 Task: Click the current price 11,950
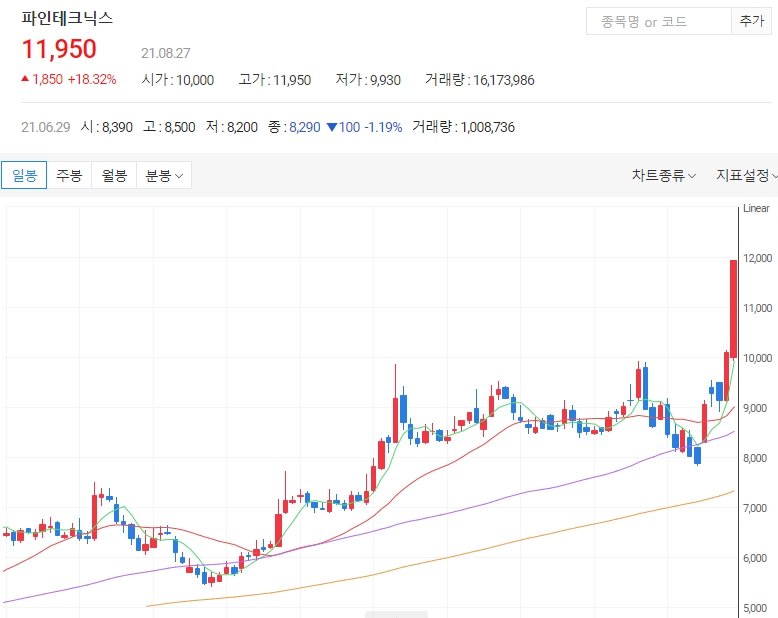pos(59,49)
